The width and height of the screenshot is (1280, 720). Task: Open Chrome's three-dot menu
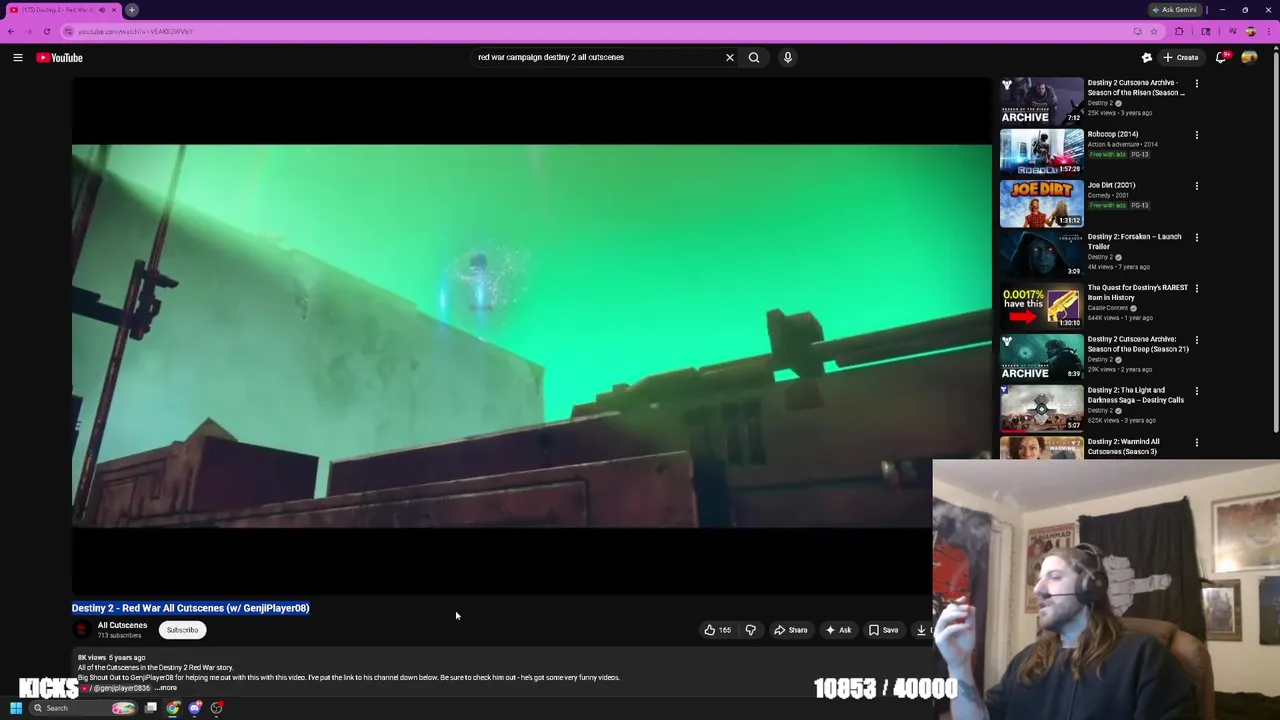coord(1268,31)
